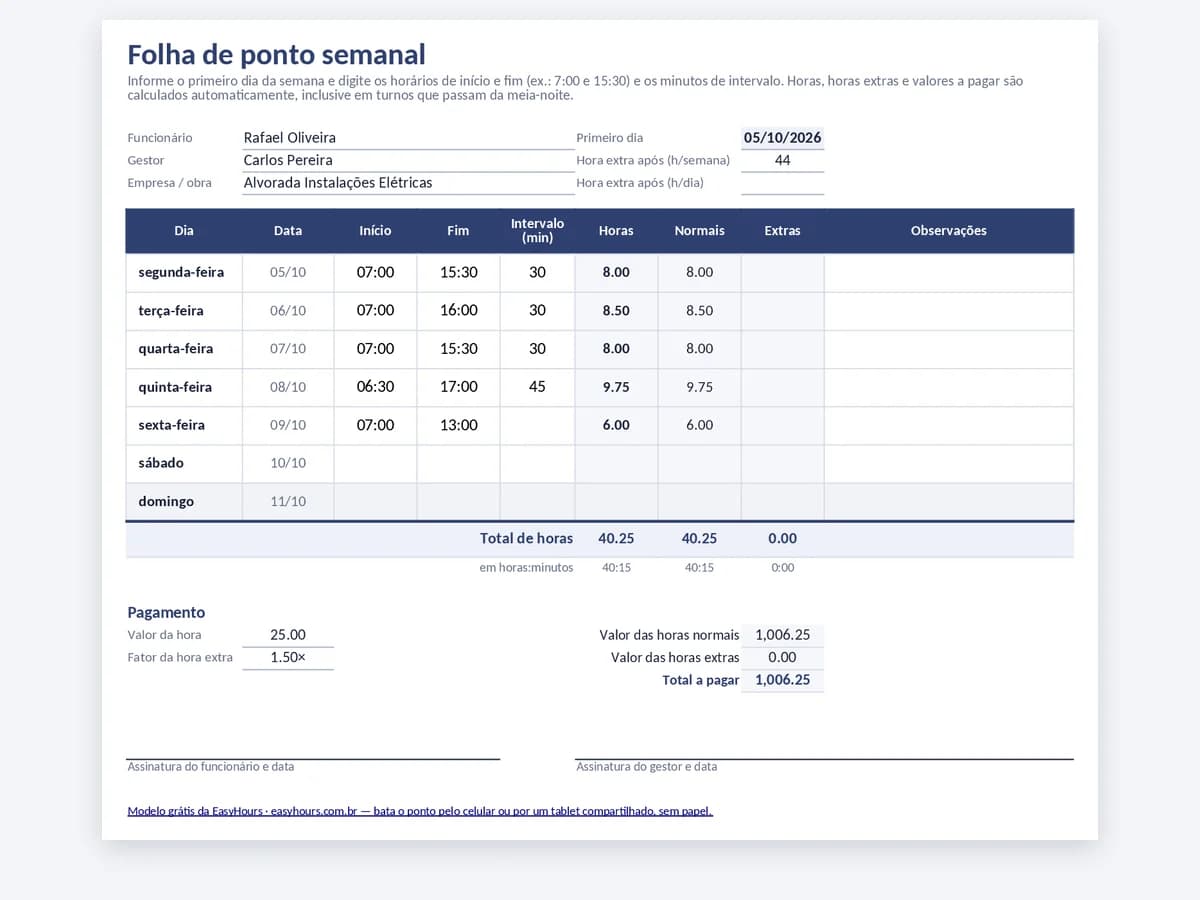Select the date 11/10 cell
1200x900 pixels.
(288, 501)
